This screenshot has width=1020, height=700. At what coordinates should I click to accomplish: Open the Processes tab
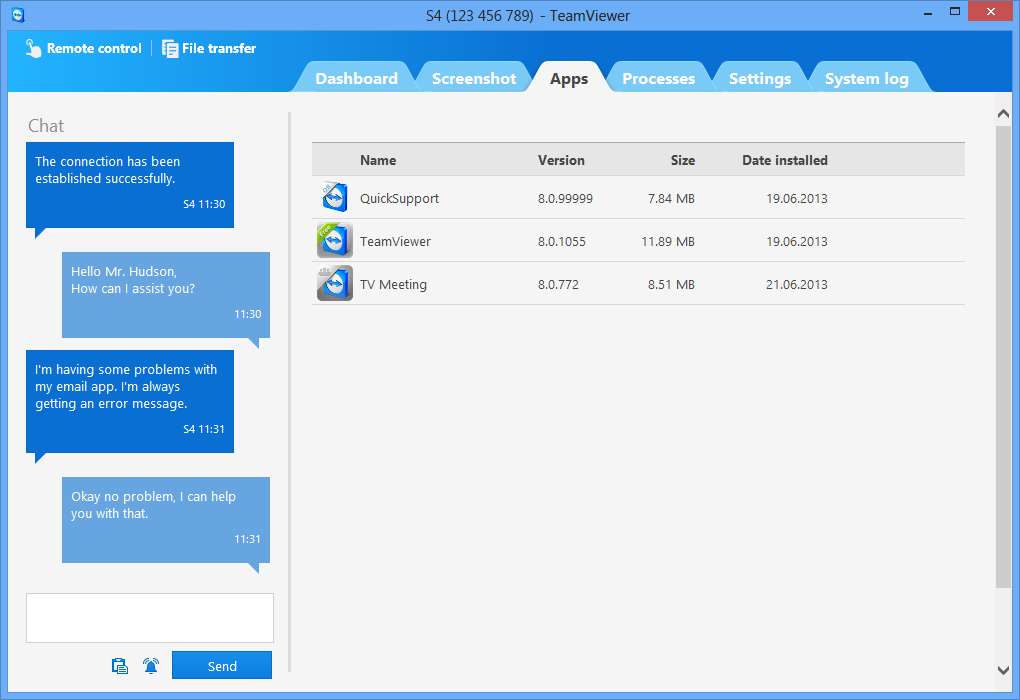(x=658, y=78)
